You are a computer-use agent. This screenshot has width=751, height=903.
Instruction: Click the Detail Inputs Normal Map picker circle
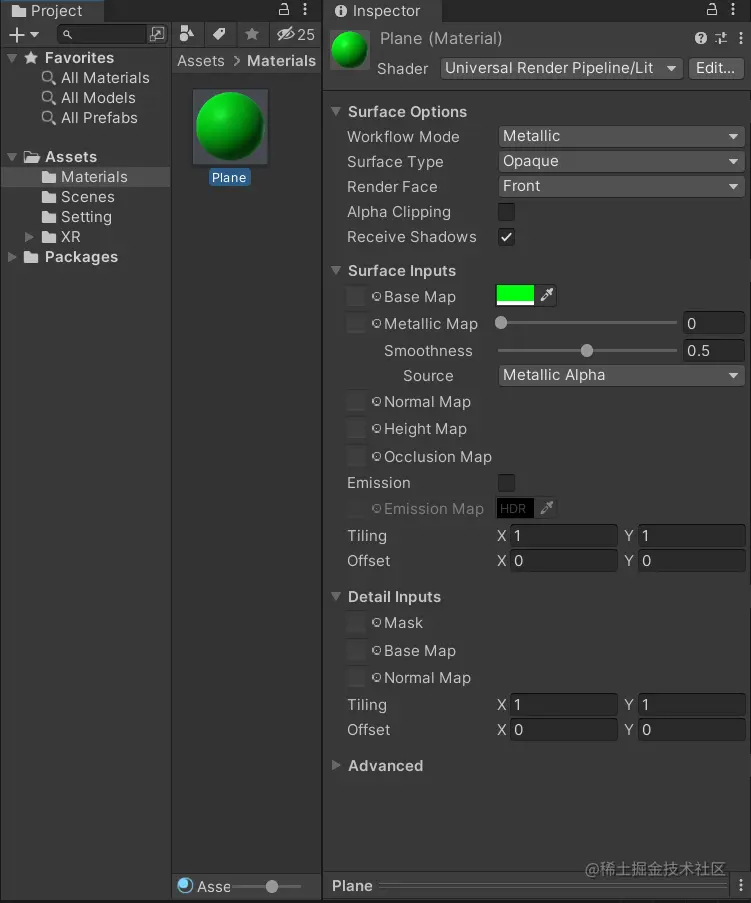pyautogui.click(x=376, y=677)
